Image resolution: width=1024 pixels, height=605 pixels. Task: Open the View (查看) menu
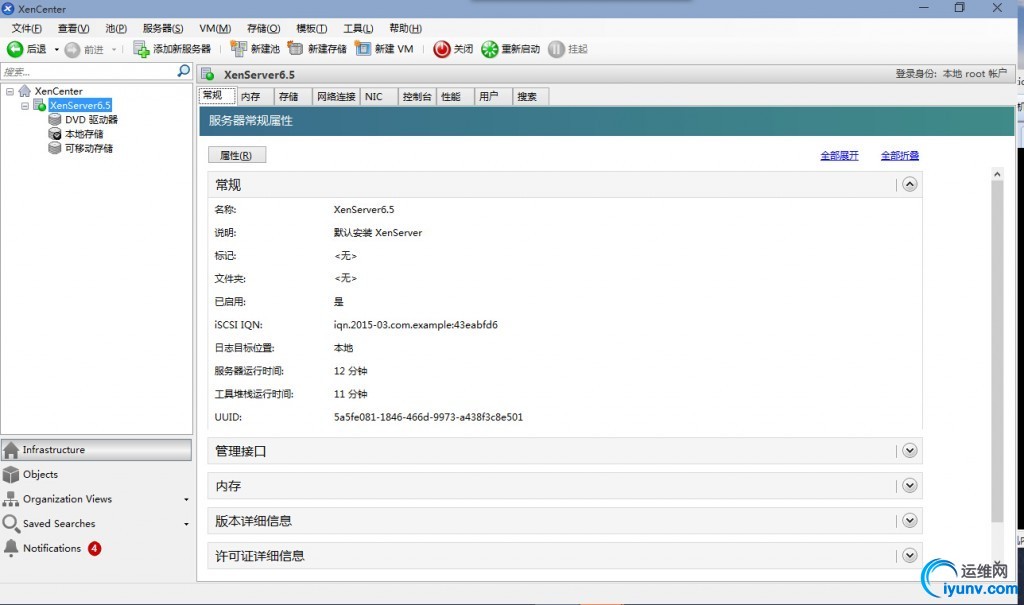[x=73, y=28]
